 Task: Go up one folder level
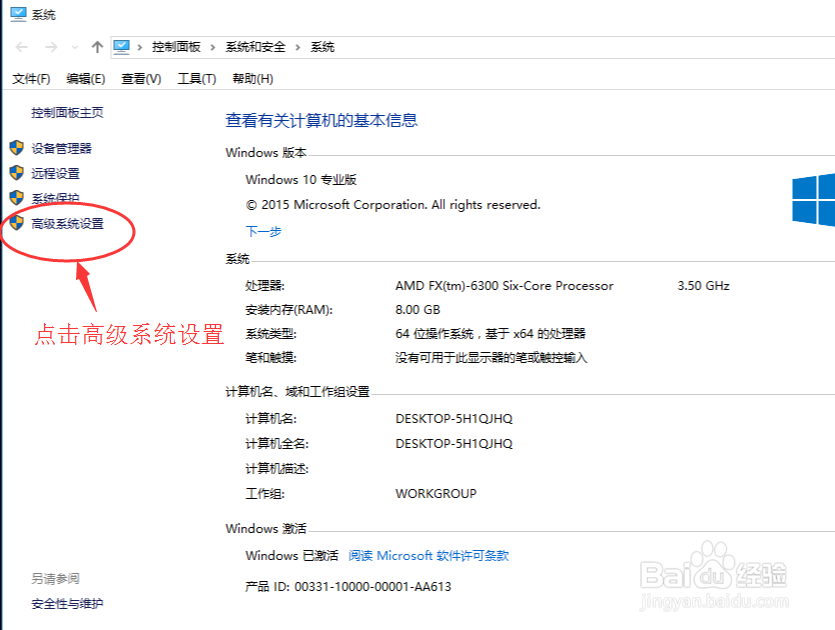coord(97,47)
